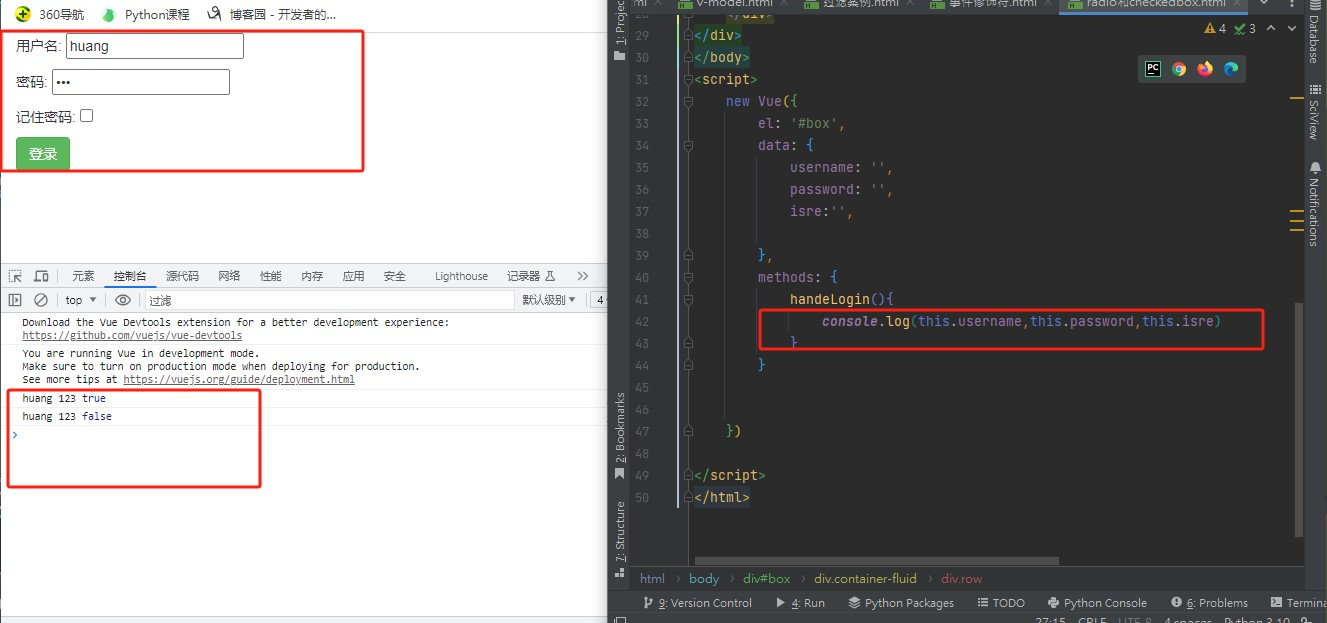Open the Run tool window
The height and width of the screenshot is (623, 1327).
coord(800,603)
